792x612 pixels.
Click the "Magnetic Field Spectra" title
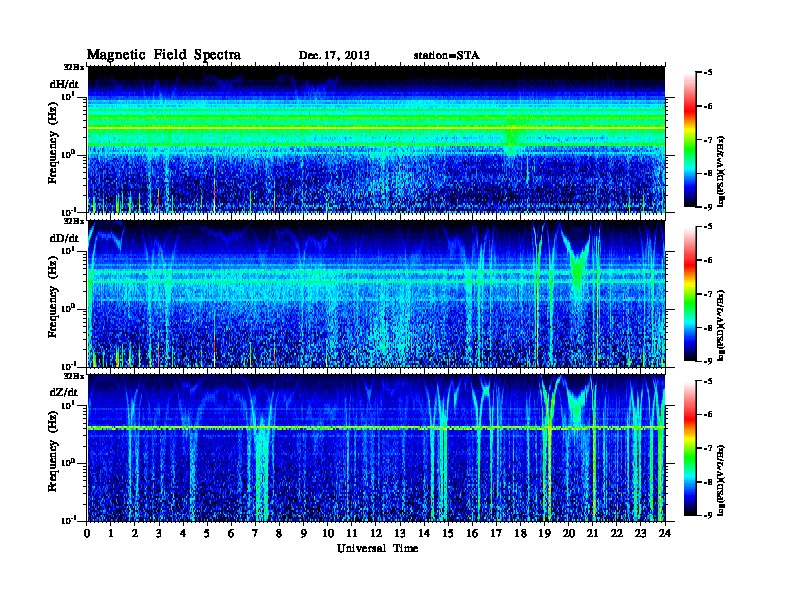click(164, 55)
